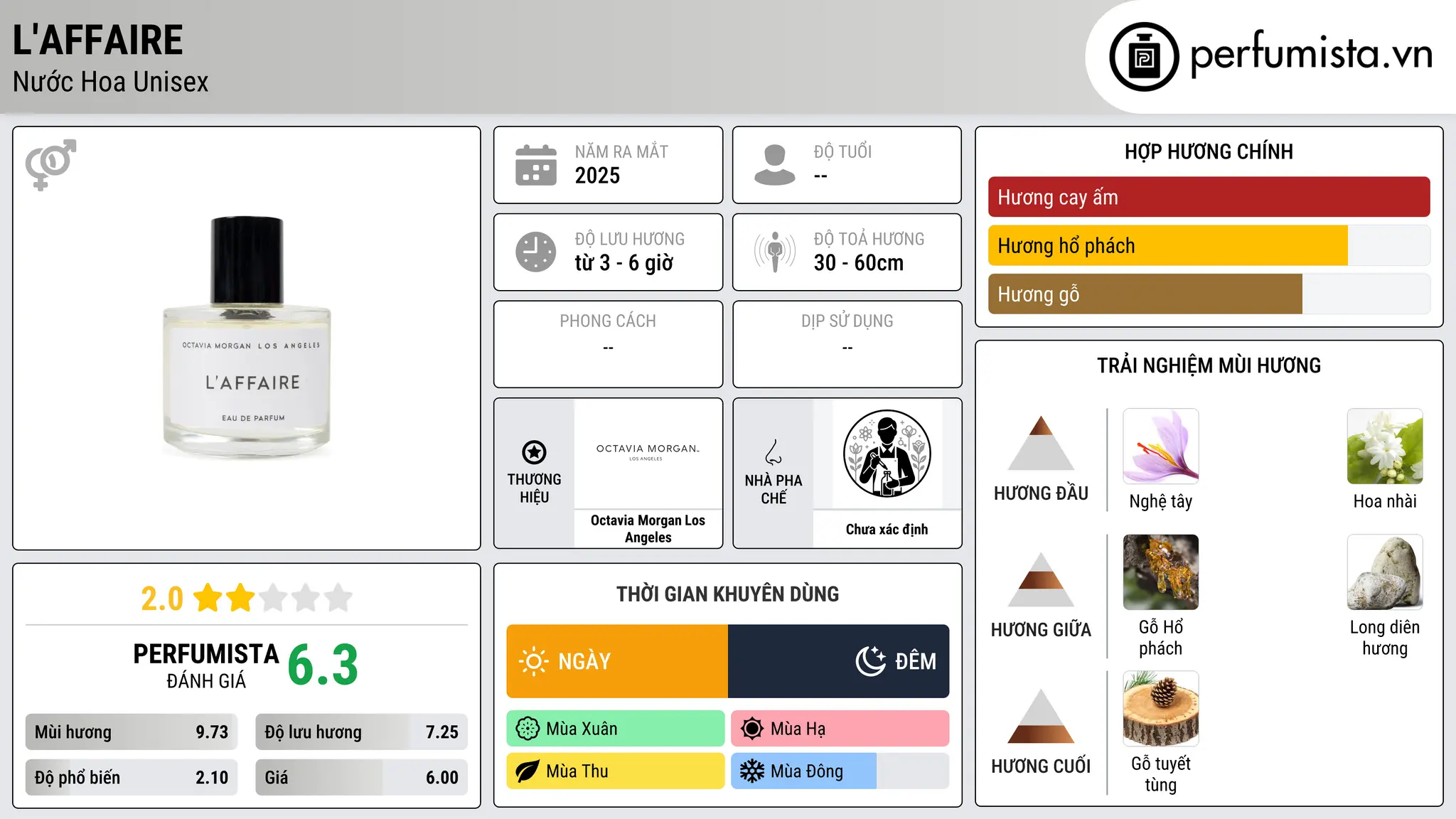Open the Octavia Morgan Los Angeles brand name
The height and width of the screenshot is (819, 1456).
pyautogui.click(x=648, y=529)
